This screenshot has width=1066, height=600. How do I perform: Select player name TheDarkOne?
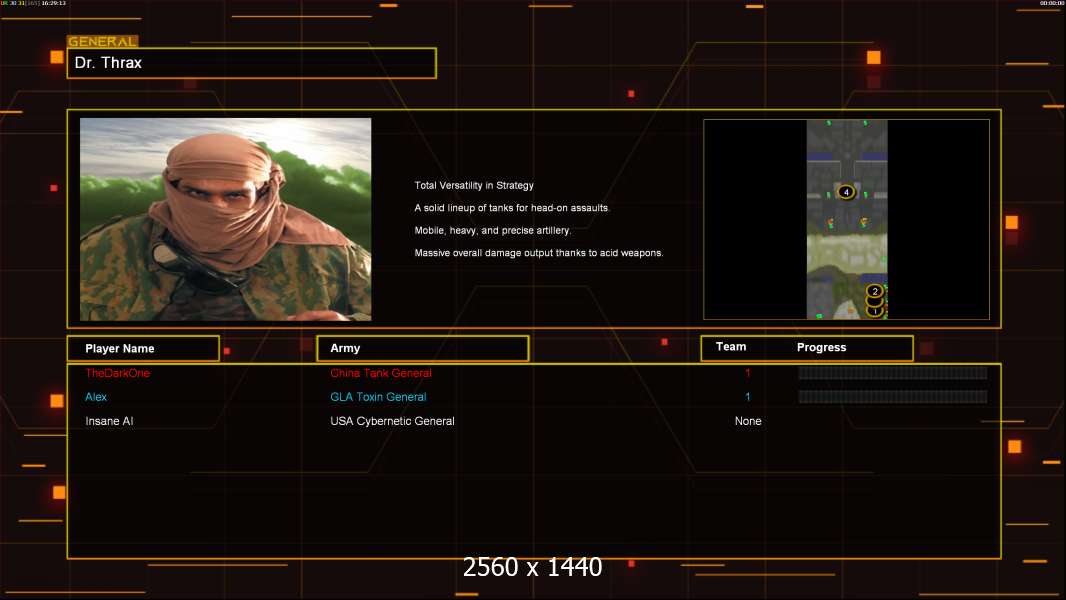coord(118,373)
